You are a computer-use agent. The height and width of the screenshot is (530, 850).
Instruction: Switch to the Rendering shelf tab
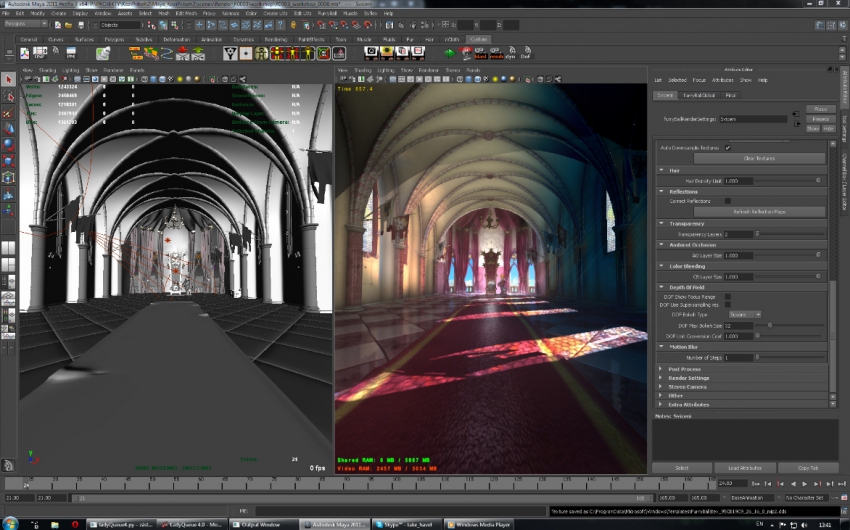point(275,40)
